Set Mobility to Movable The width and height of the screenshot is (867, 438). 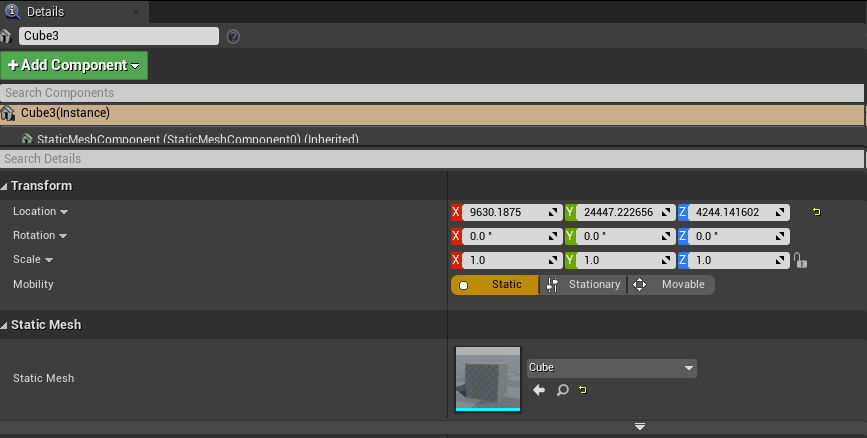tap(671, 285)
